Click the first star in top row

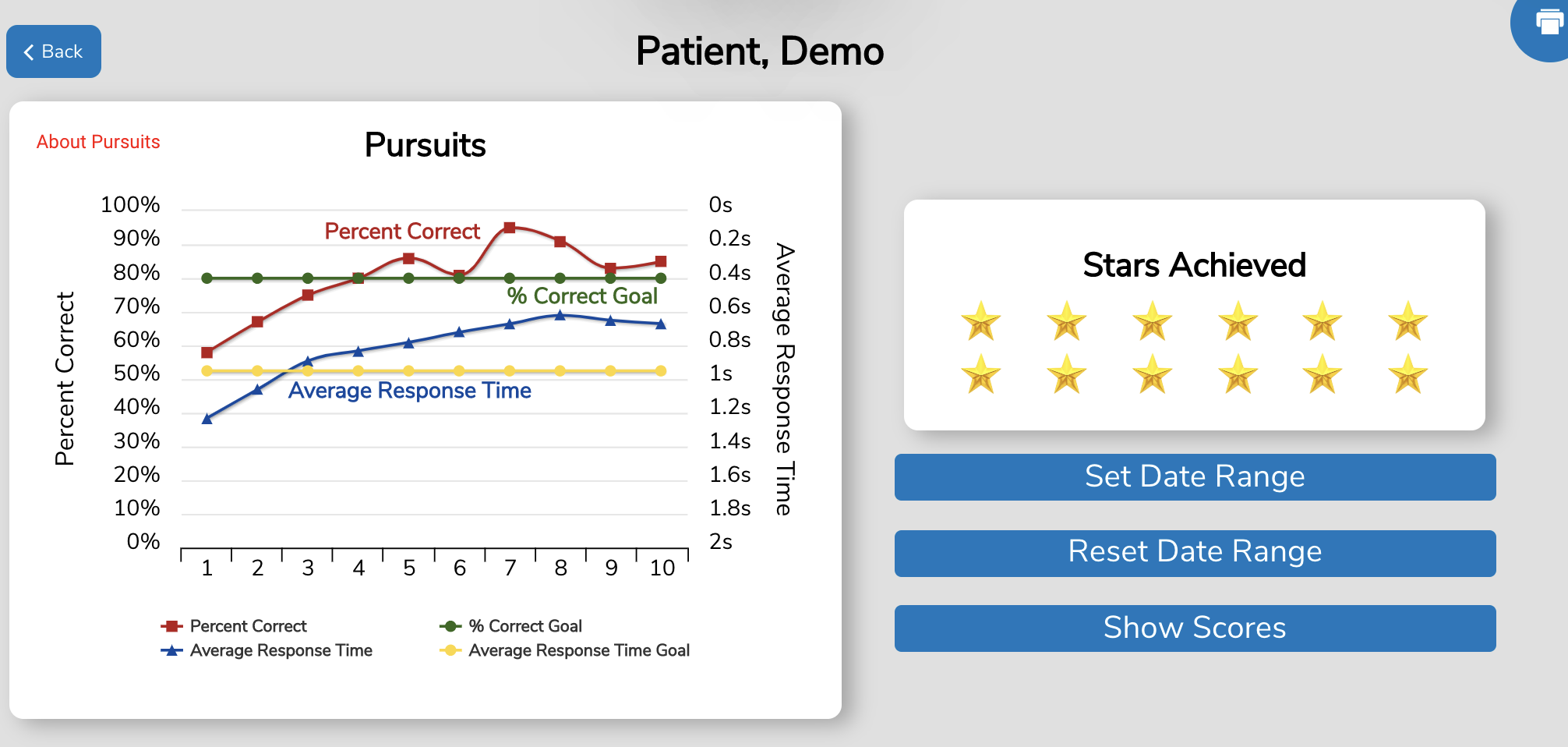(x=980, y=321)
